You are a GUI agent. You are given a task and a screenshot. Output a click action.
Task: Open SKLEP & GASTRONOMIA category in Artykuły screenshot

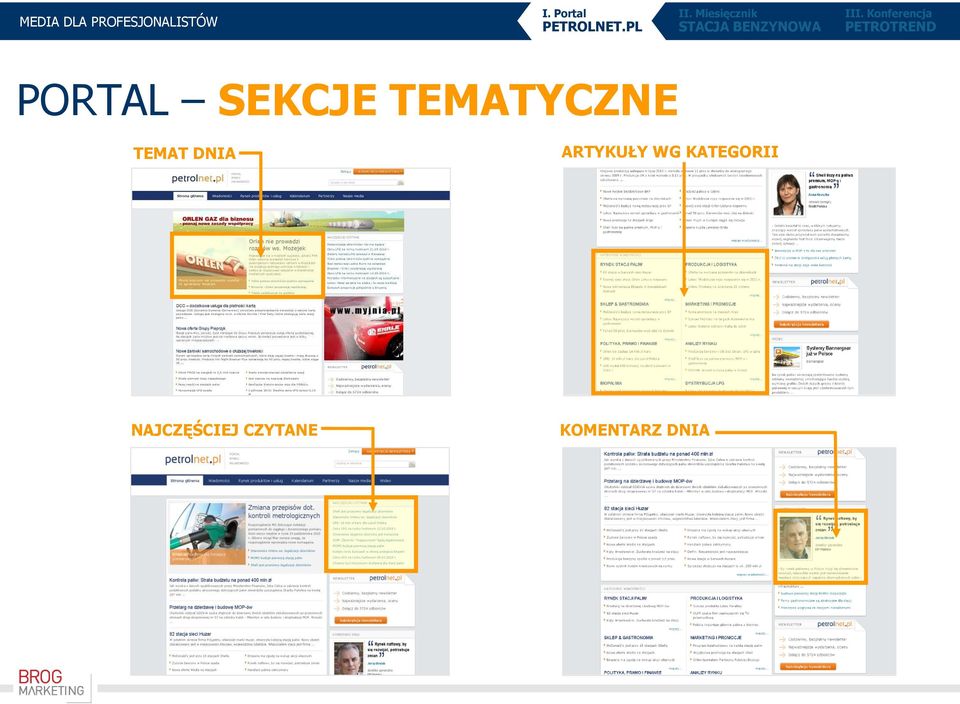pos(624,304)
